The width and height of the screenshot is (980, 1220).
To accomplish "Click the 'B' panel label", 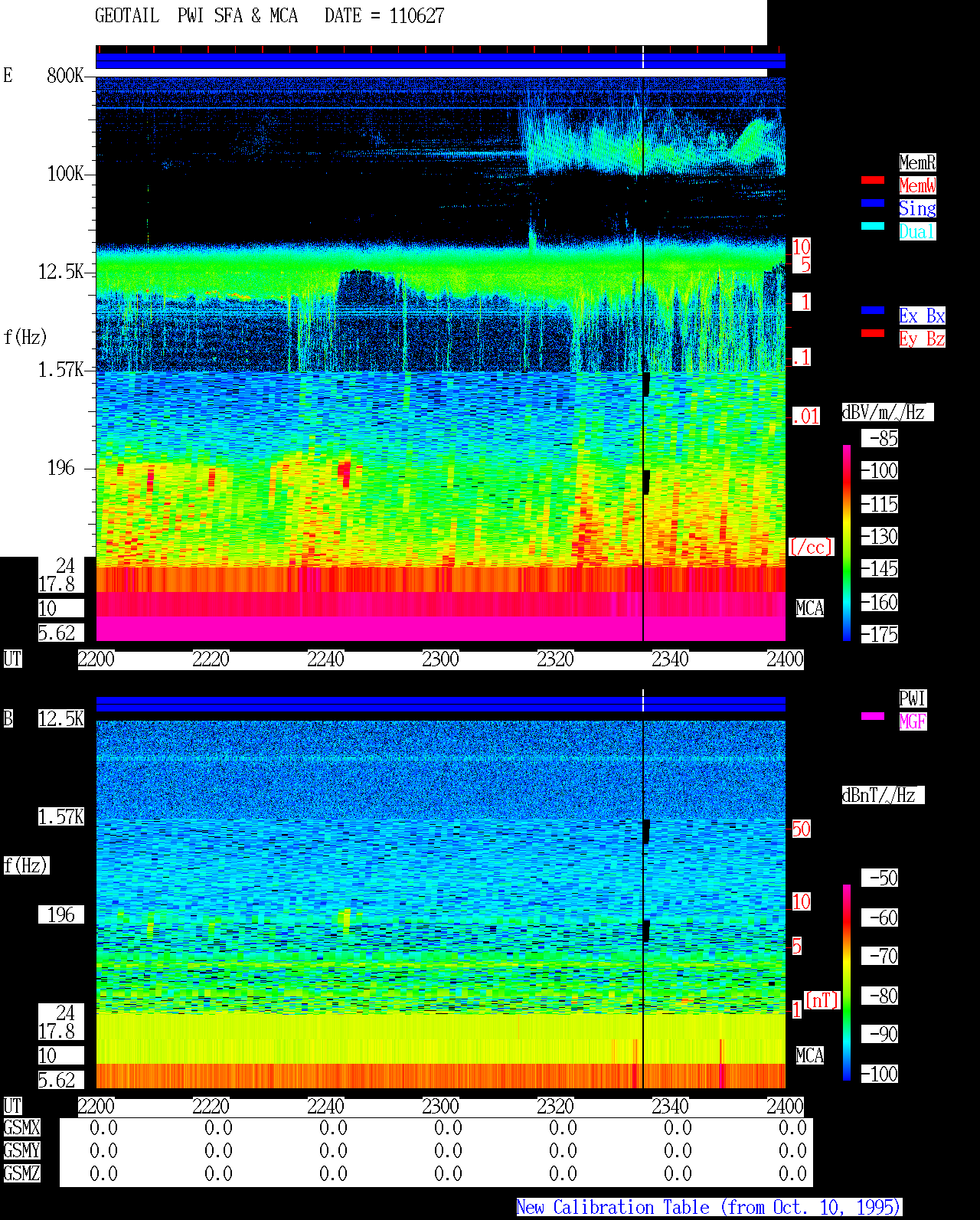I will pyautogui.click(x=8, y=718).
